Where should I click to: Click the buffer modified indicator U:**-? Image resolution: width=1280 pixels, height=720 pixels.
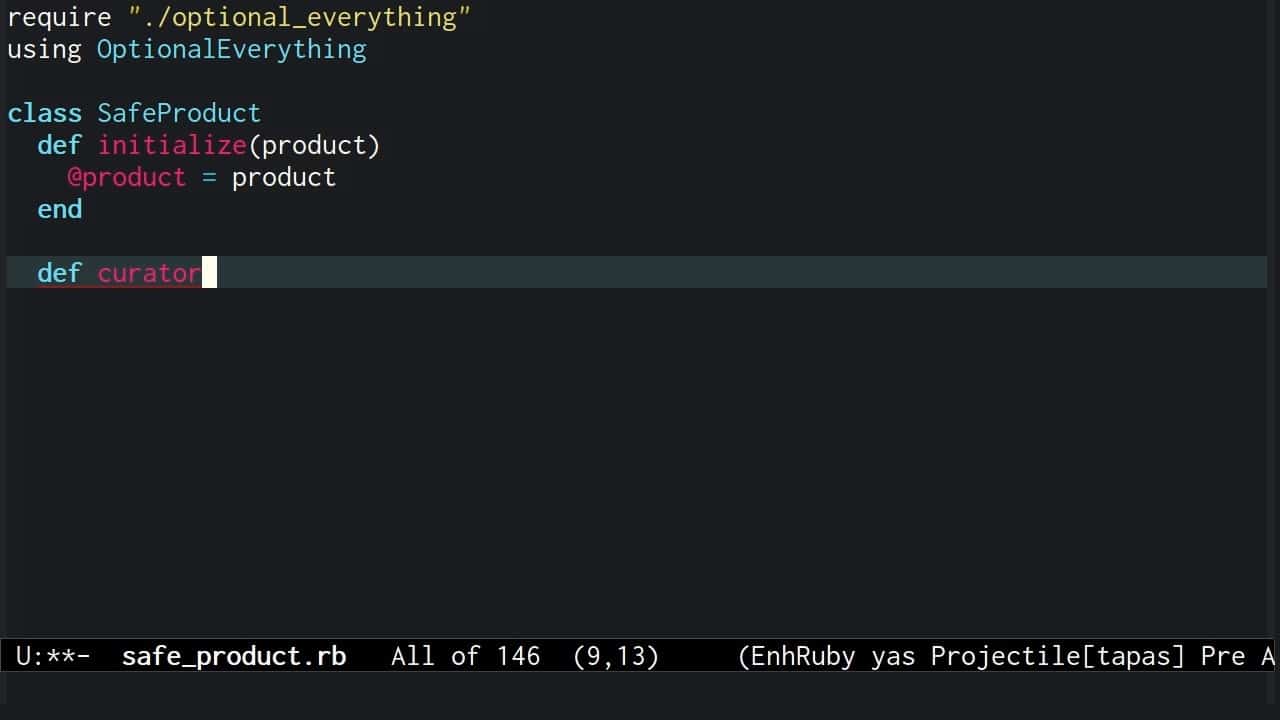[x=53, y=656]
